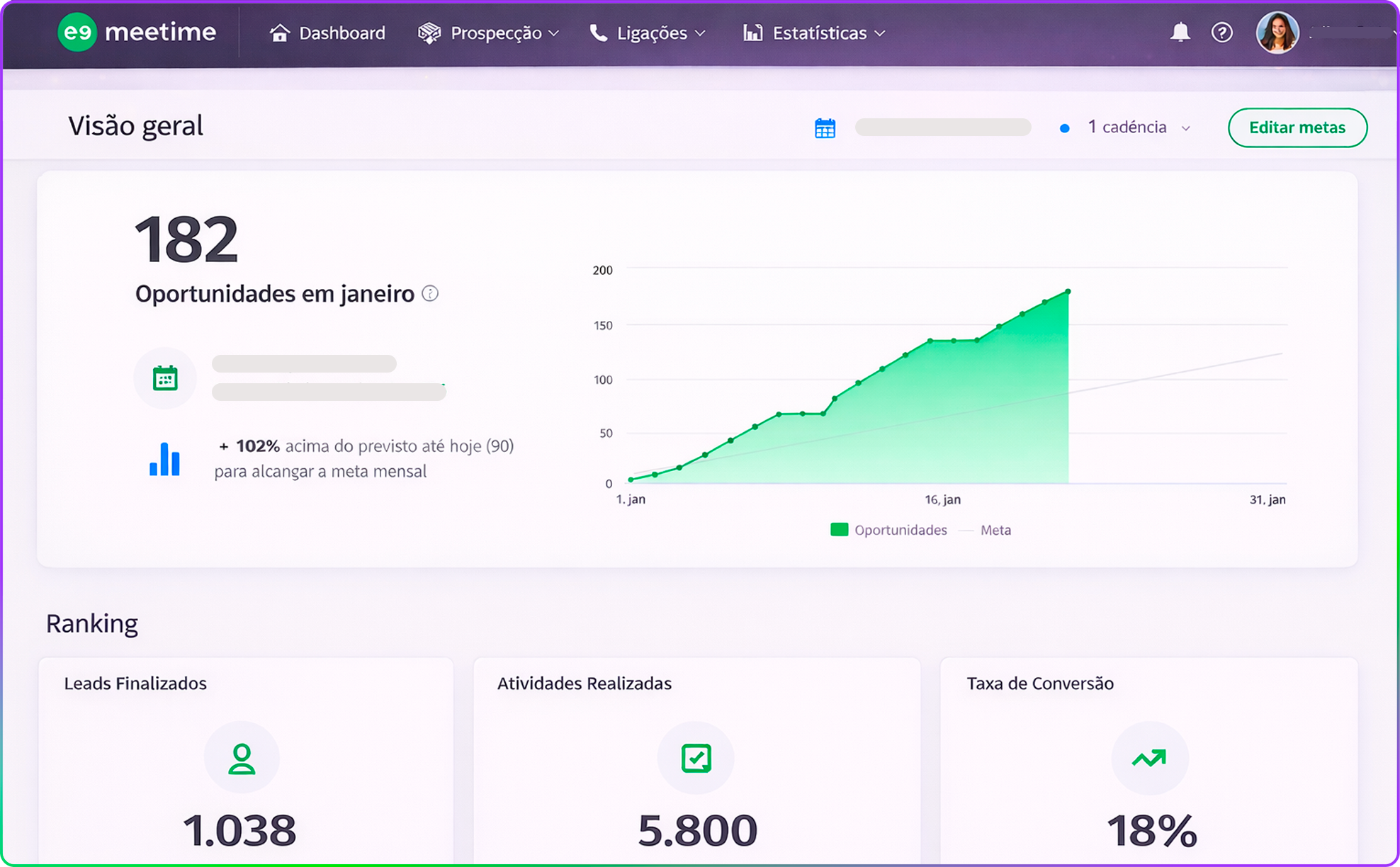
Task: Click the Taxa de Conversão trend icon
Action: coord(1148,758)
